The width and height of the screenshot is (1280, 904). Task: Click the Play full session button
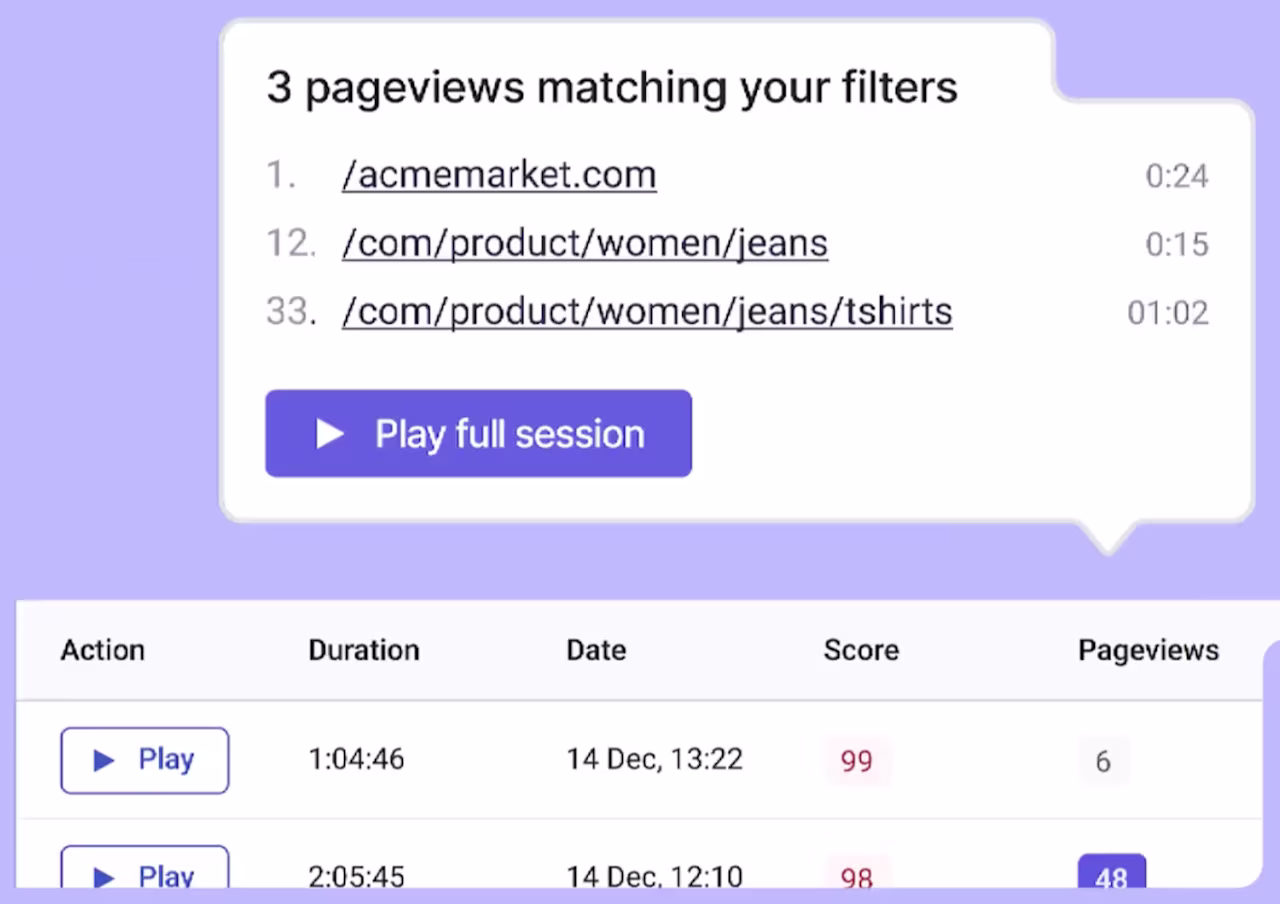[478, 433]
